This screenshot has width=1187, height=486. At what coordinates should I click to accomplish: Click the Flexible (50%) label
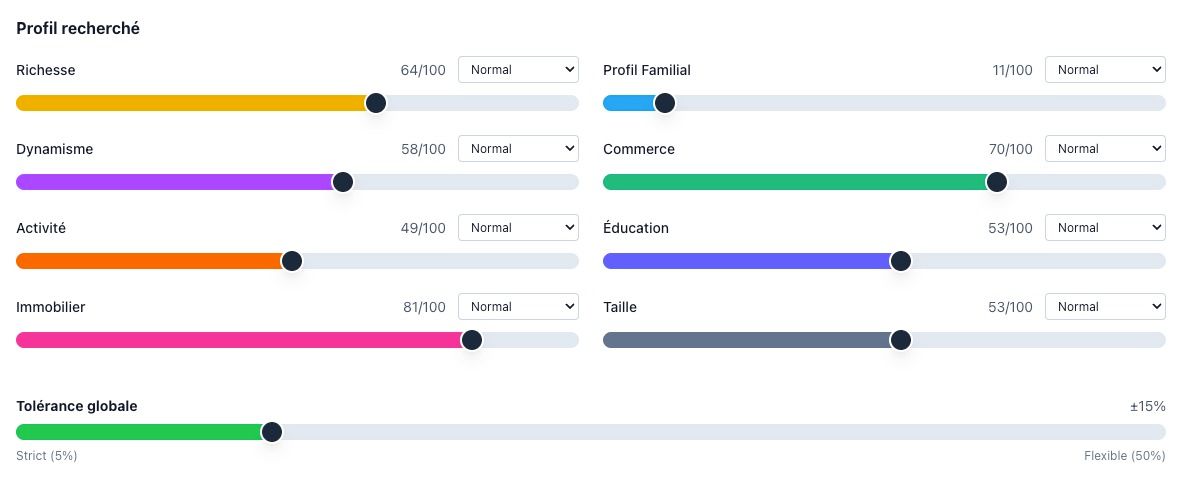[1124, 456]
